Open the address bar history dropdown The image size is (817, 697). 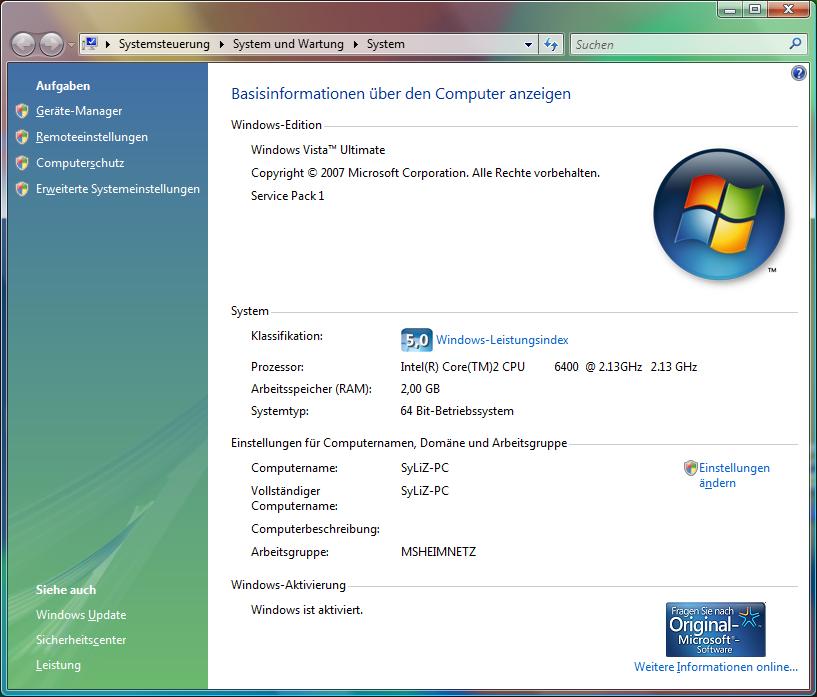click(x=528, y=45)
